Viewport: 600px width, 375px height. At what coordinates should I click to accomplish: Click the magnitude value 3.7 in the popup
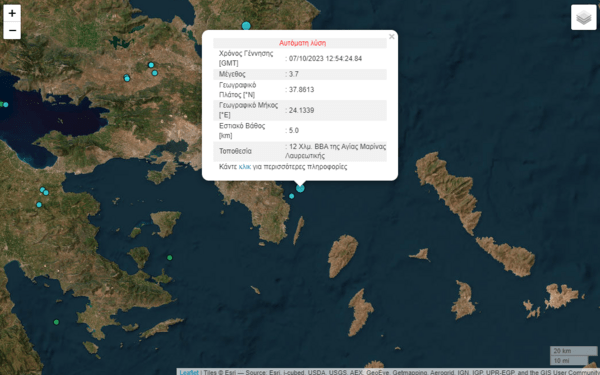tap(293, 74)
